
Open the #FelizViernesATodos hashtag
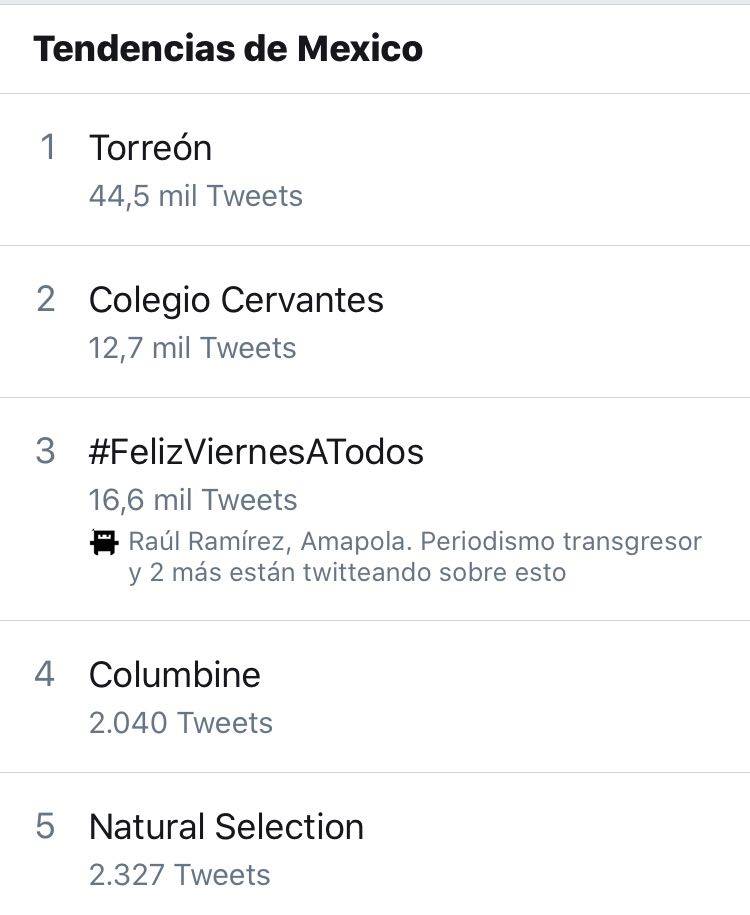coord(257,452)
